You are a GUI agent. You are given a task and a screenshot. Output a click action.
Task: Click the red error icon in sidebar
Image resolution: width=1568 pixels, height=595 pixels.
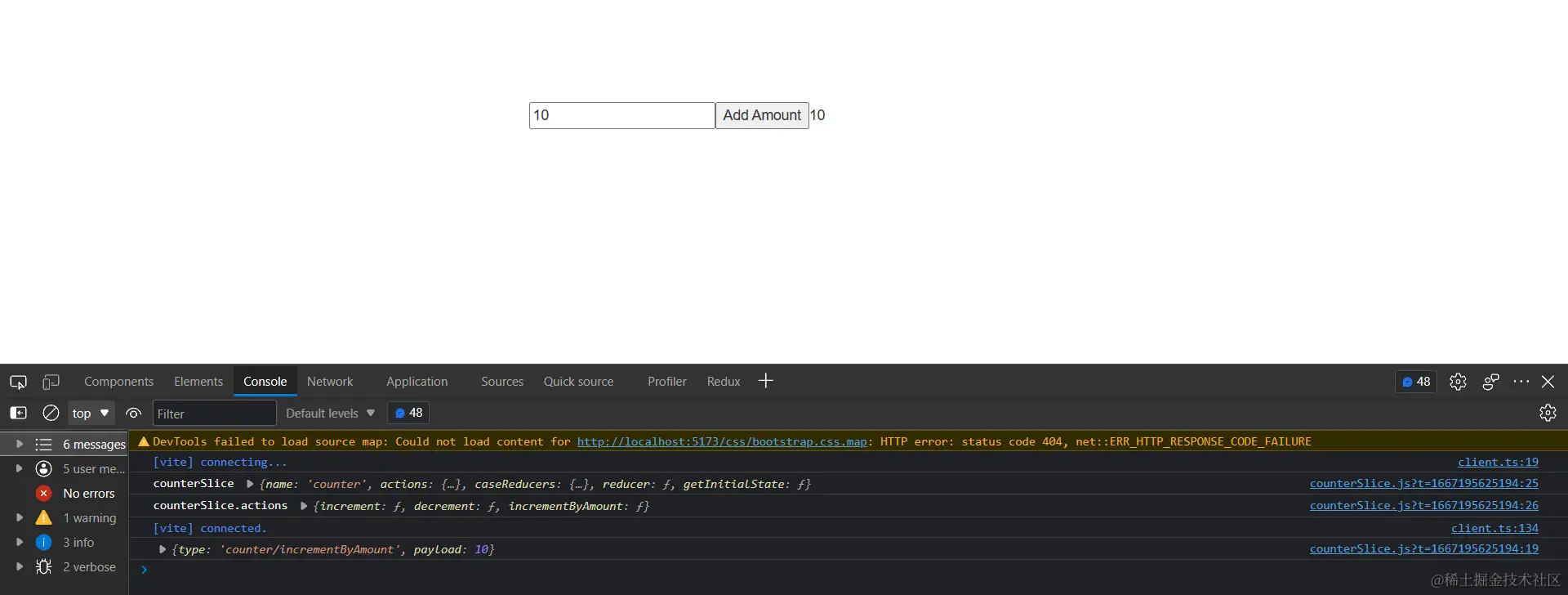click(x=43, y=493)
